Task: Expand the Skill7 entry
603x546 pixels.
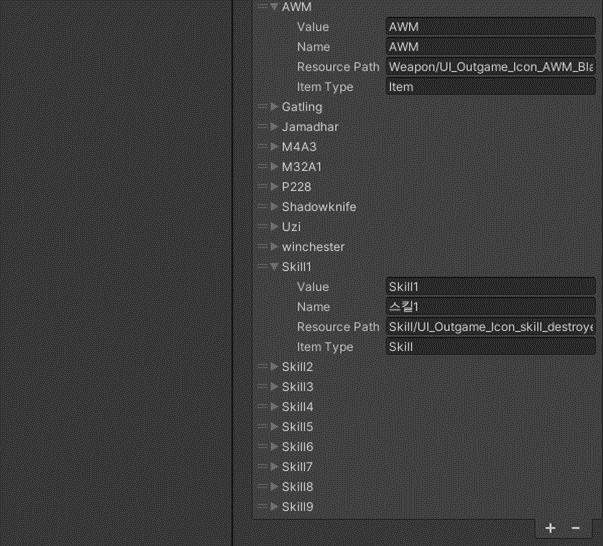Action: tap(274, 466)
